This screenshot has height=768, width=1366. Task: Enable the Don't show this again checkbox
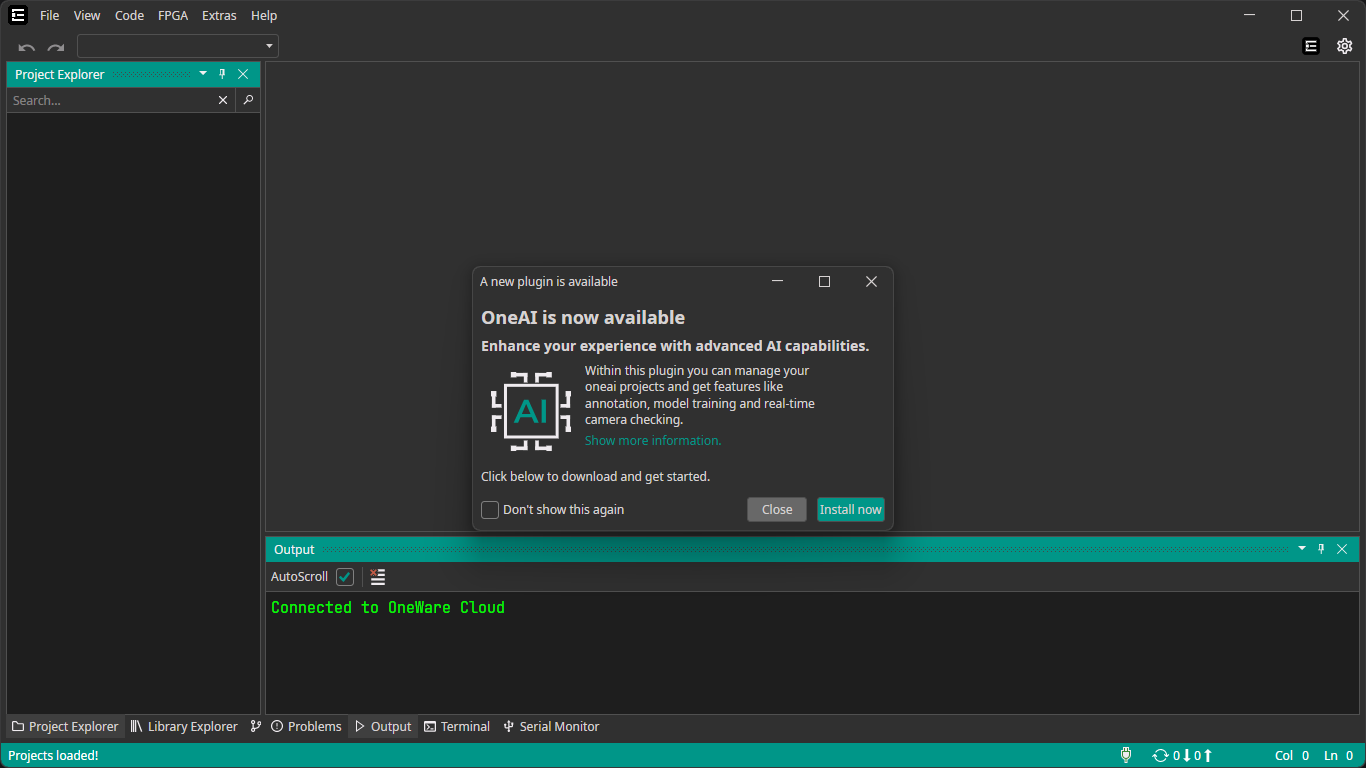[490, 510]
